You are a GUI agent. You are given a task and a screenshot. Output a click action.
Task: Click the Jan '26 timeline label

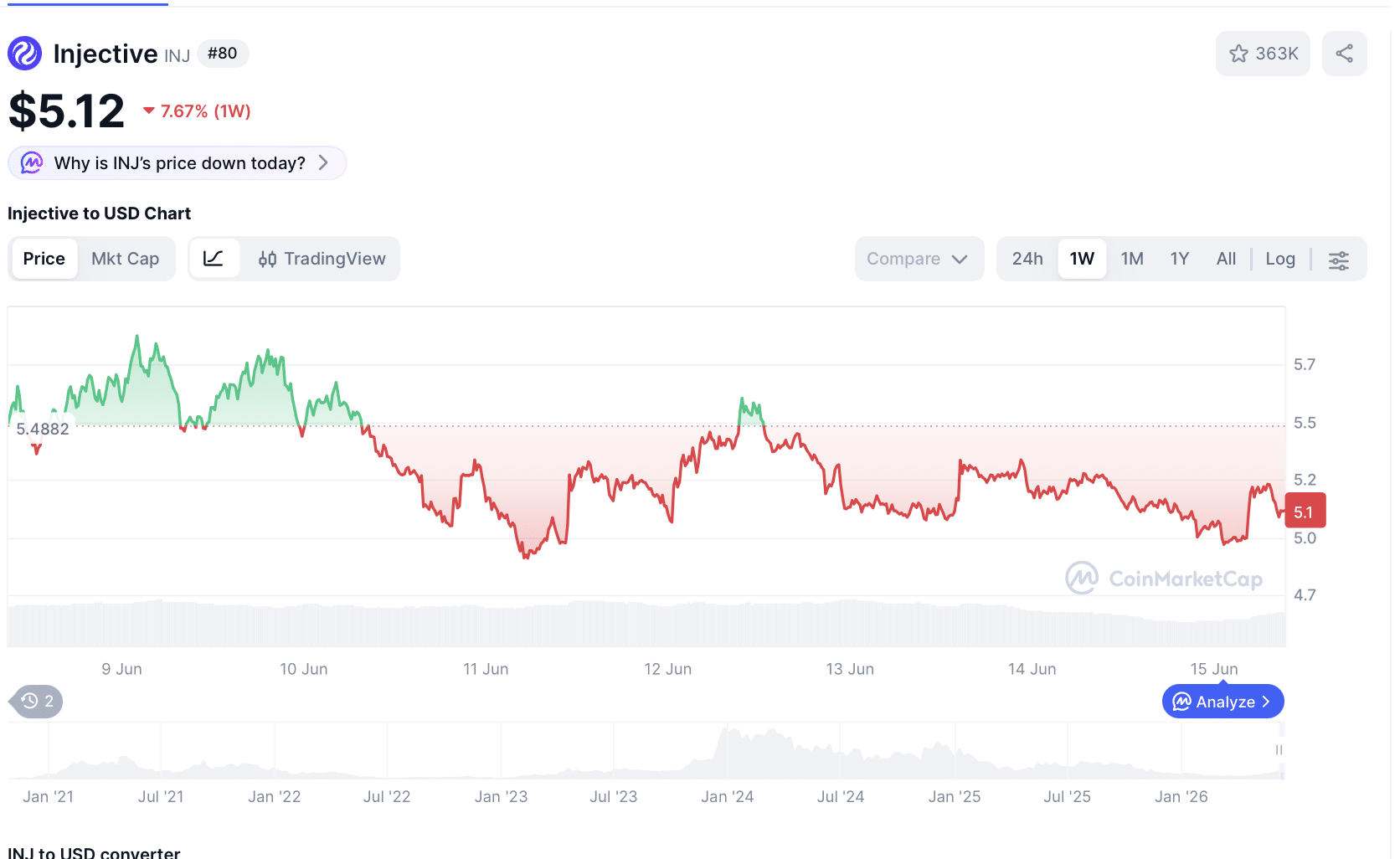pyautogui.click(x=1181, y=797)
